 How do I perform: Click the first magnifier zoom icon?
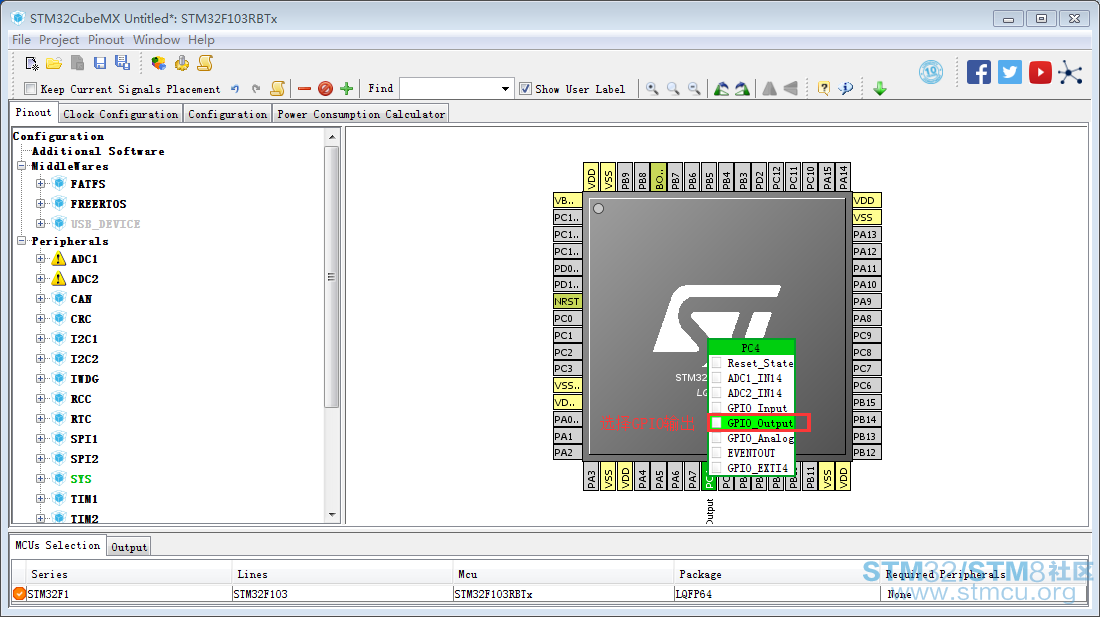click(x=652, y=88)
